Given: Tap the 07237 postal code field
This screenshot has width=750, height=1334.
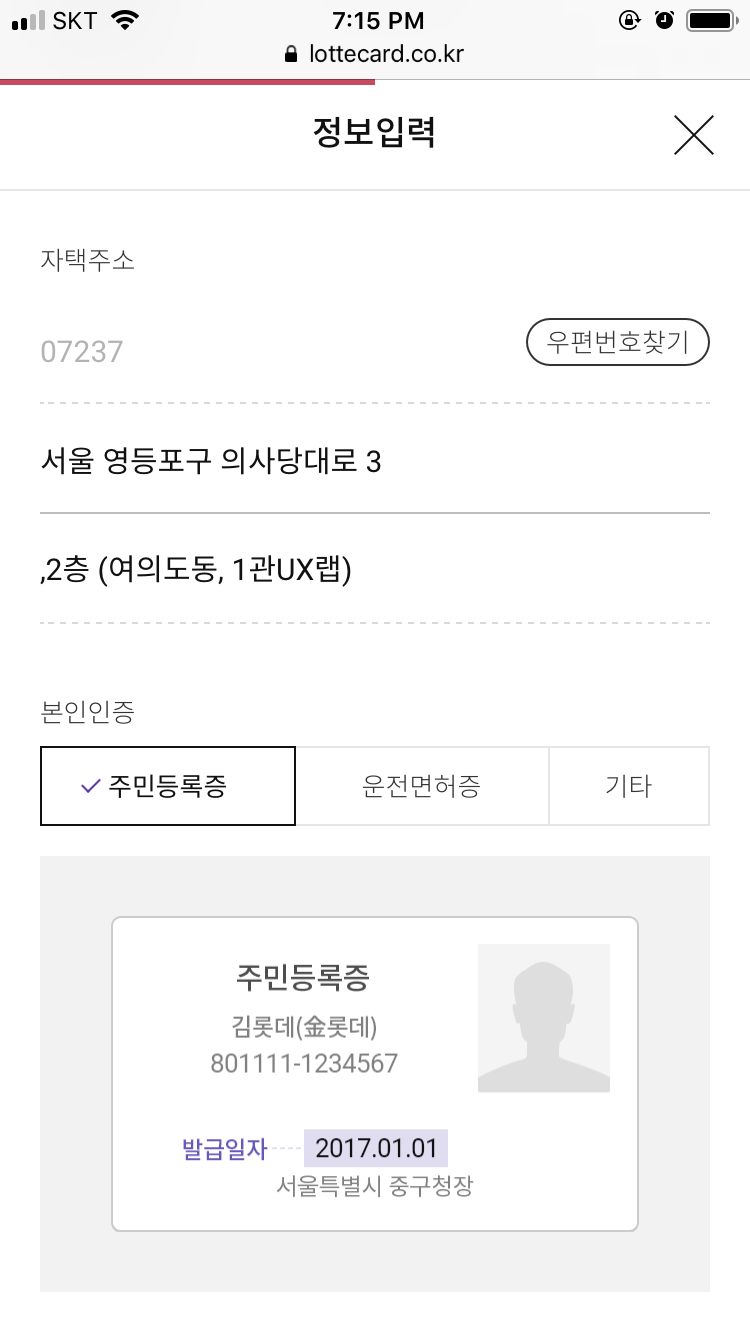Looking at the screenshot, I should tap(280, 352).
